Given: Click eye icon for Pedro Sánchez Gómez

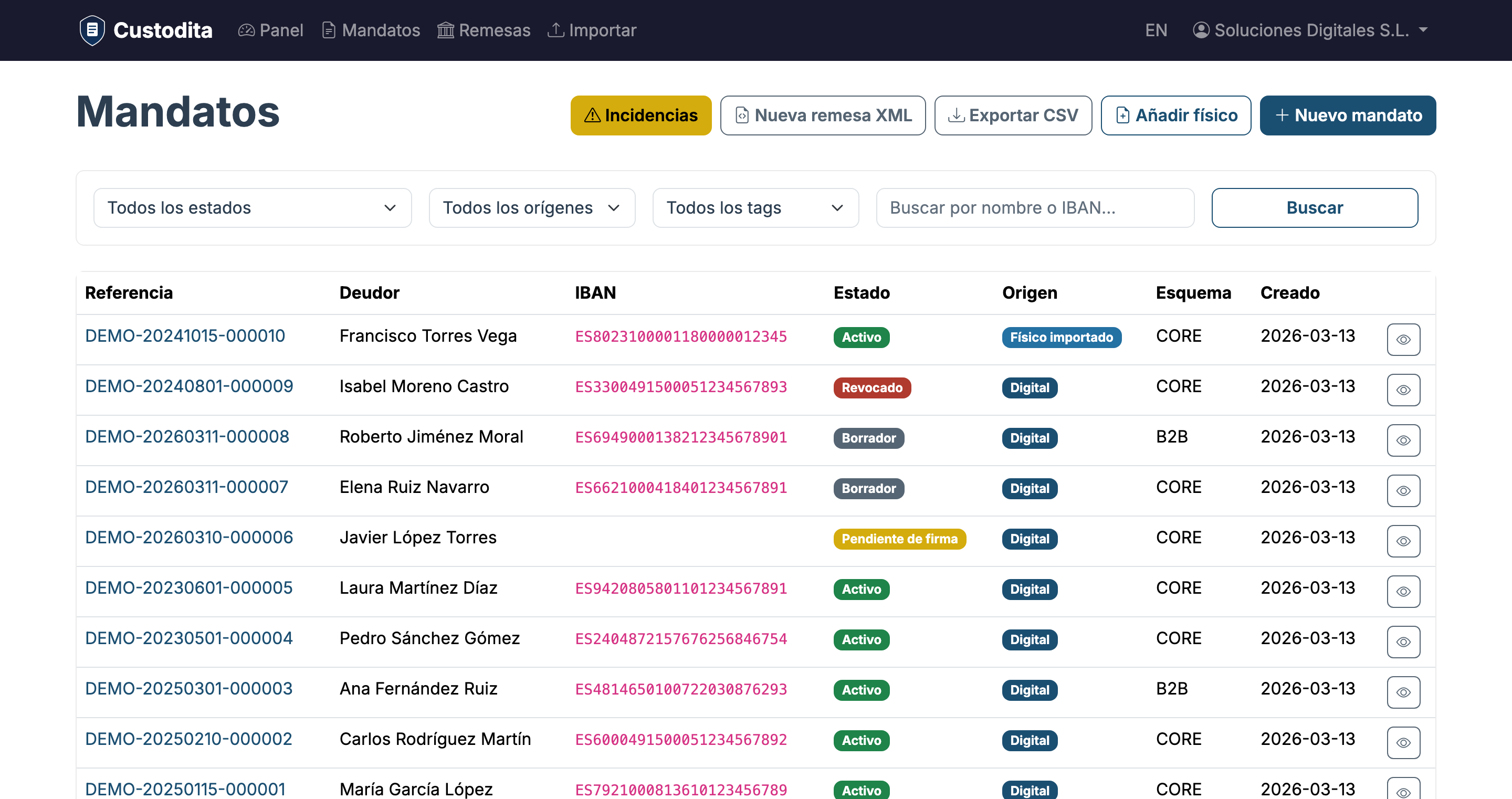Looking at the screenshot, I should [1403, 642].
